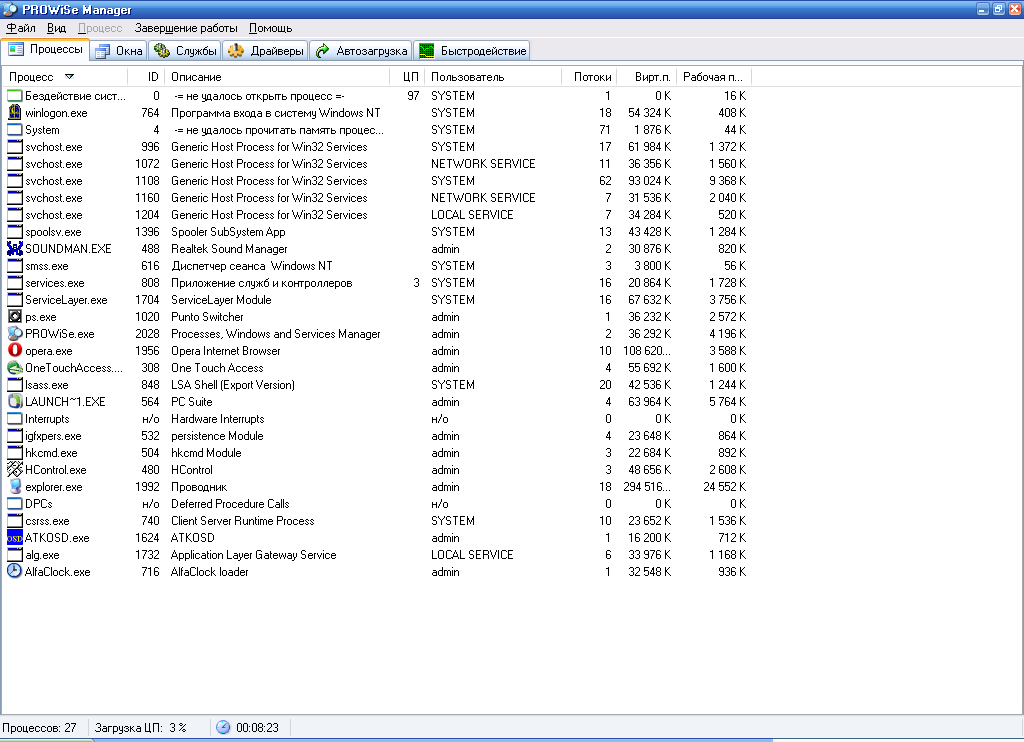
Task: Switch to the Автозагрузка tab
Action: (361, 51)
